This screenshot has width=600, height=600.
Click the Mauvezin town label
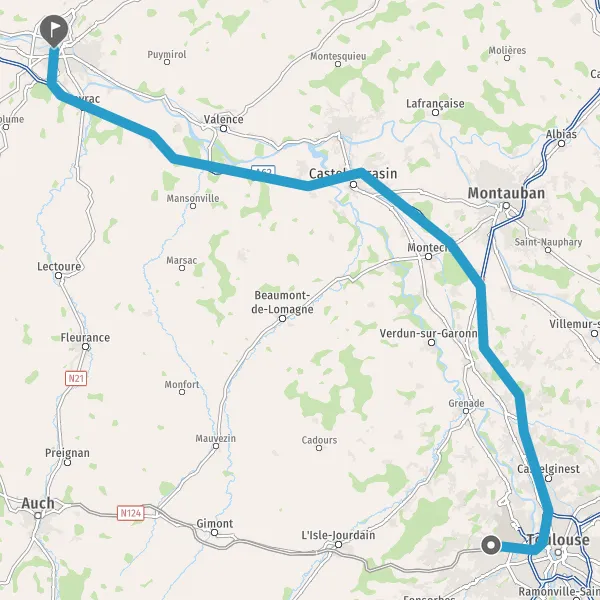215,438
